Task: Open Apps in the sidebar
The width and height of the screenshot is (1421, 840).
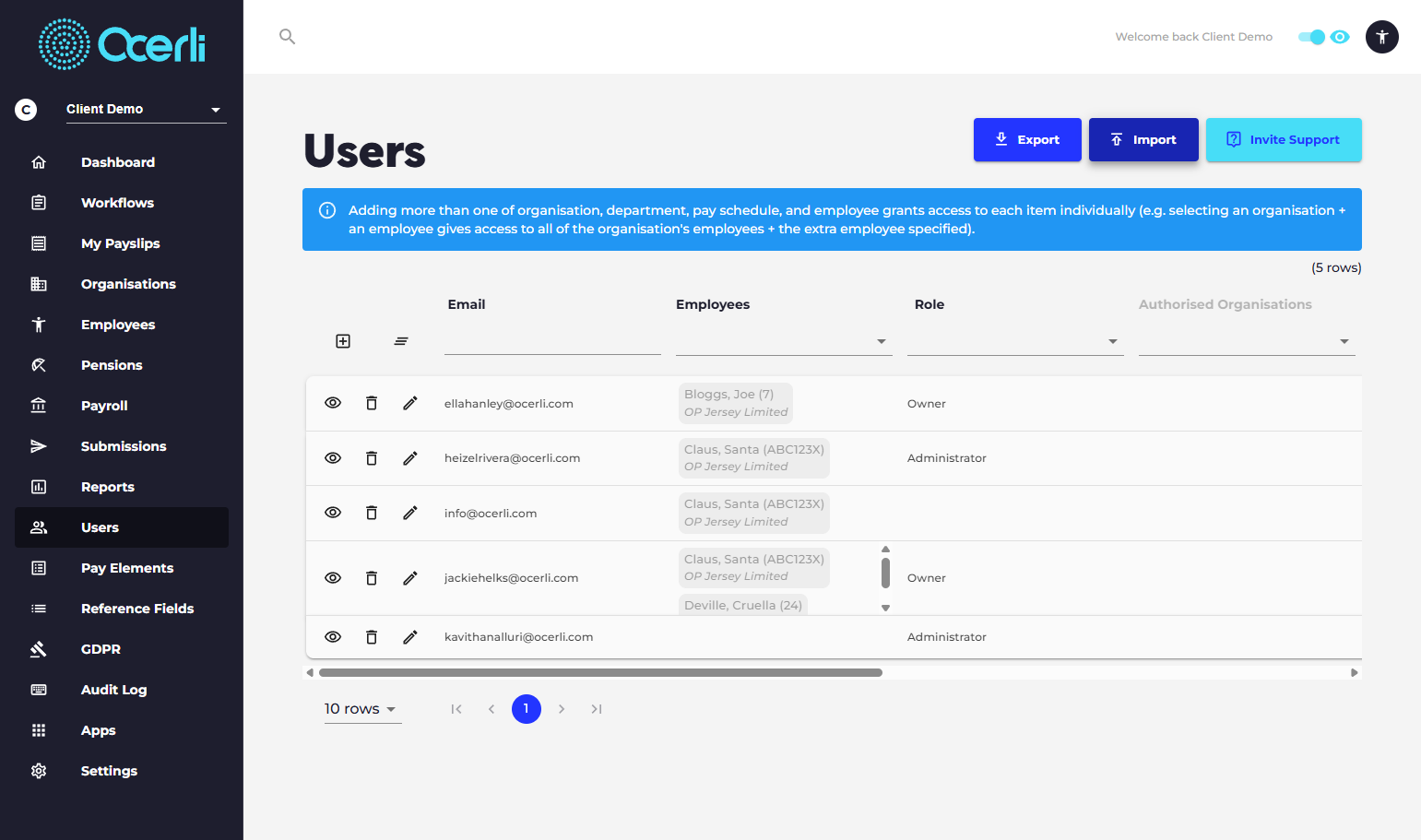Action: click(x=122, y=730)
